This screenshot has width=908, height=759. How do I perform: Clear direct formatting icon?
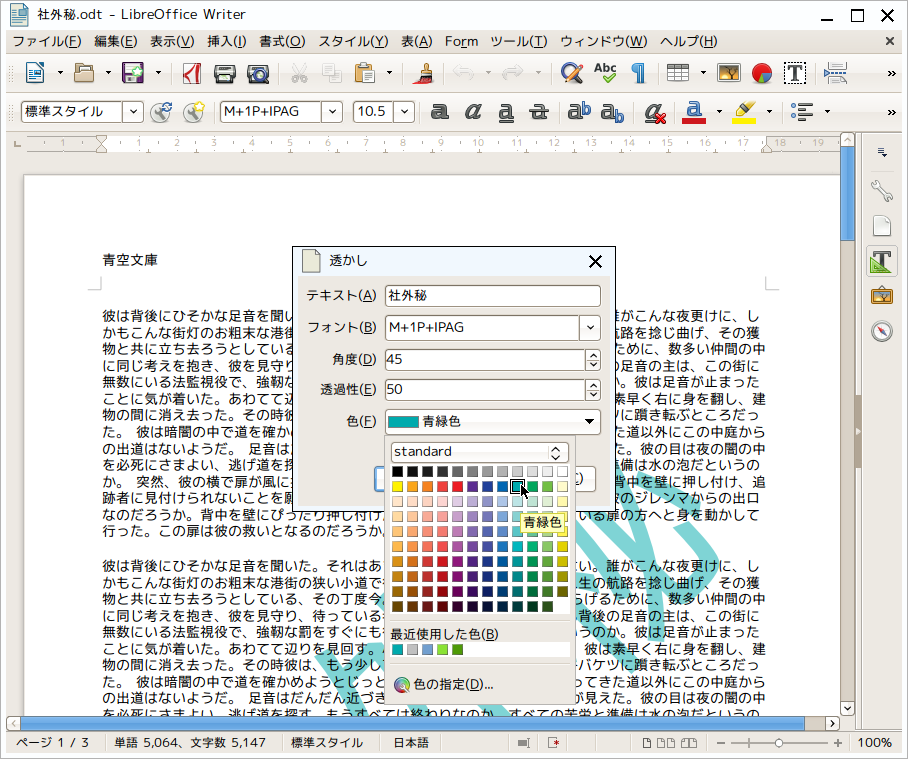coord(655,112)
